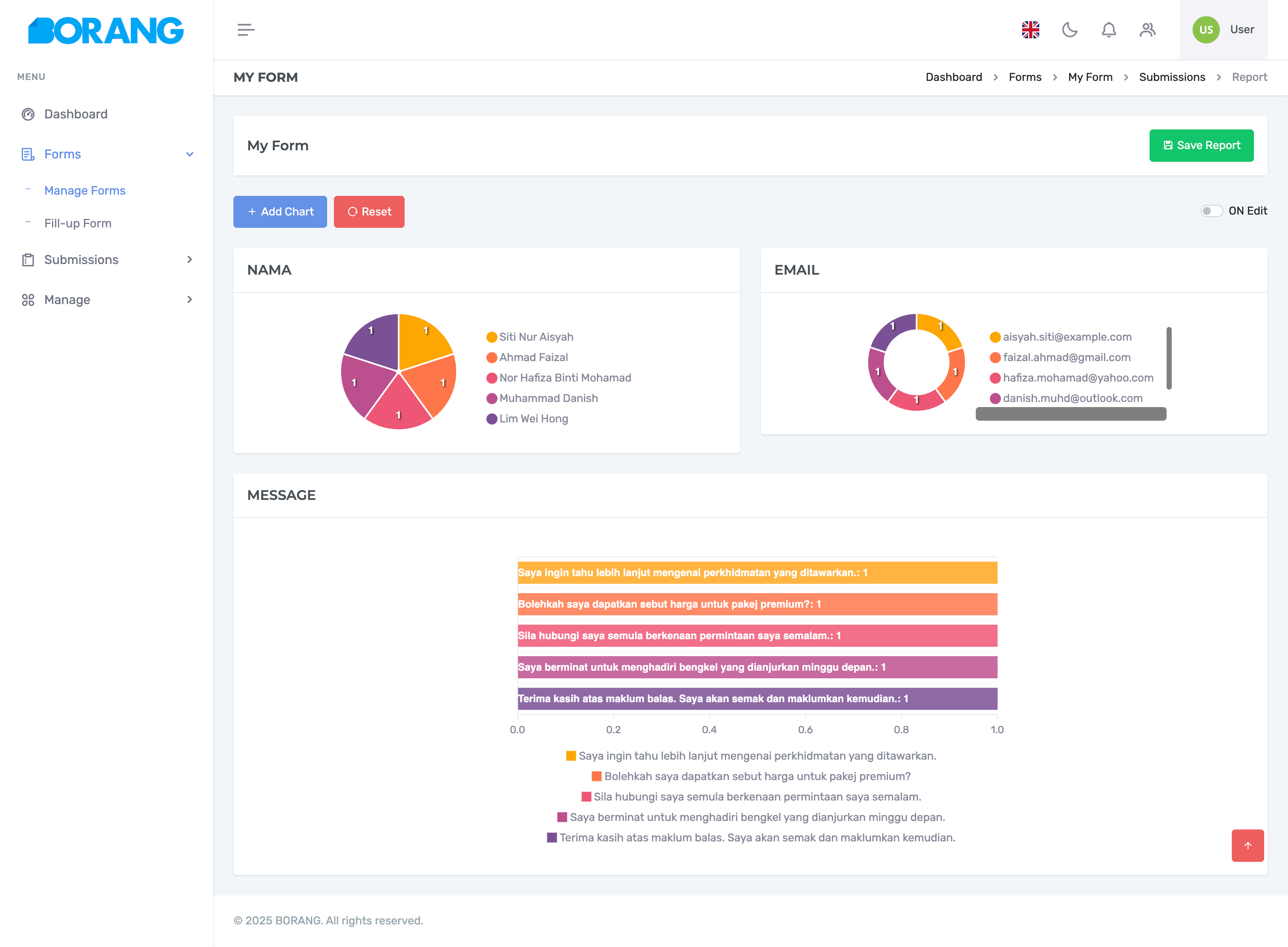
Task: Open Manage Forms submenu item
Action: [x=85, y=190]
